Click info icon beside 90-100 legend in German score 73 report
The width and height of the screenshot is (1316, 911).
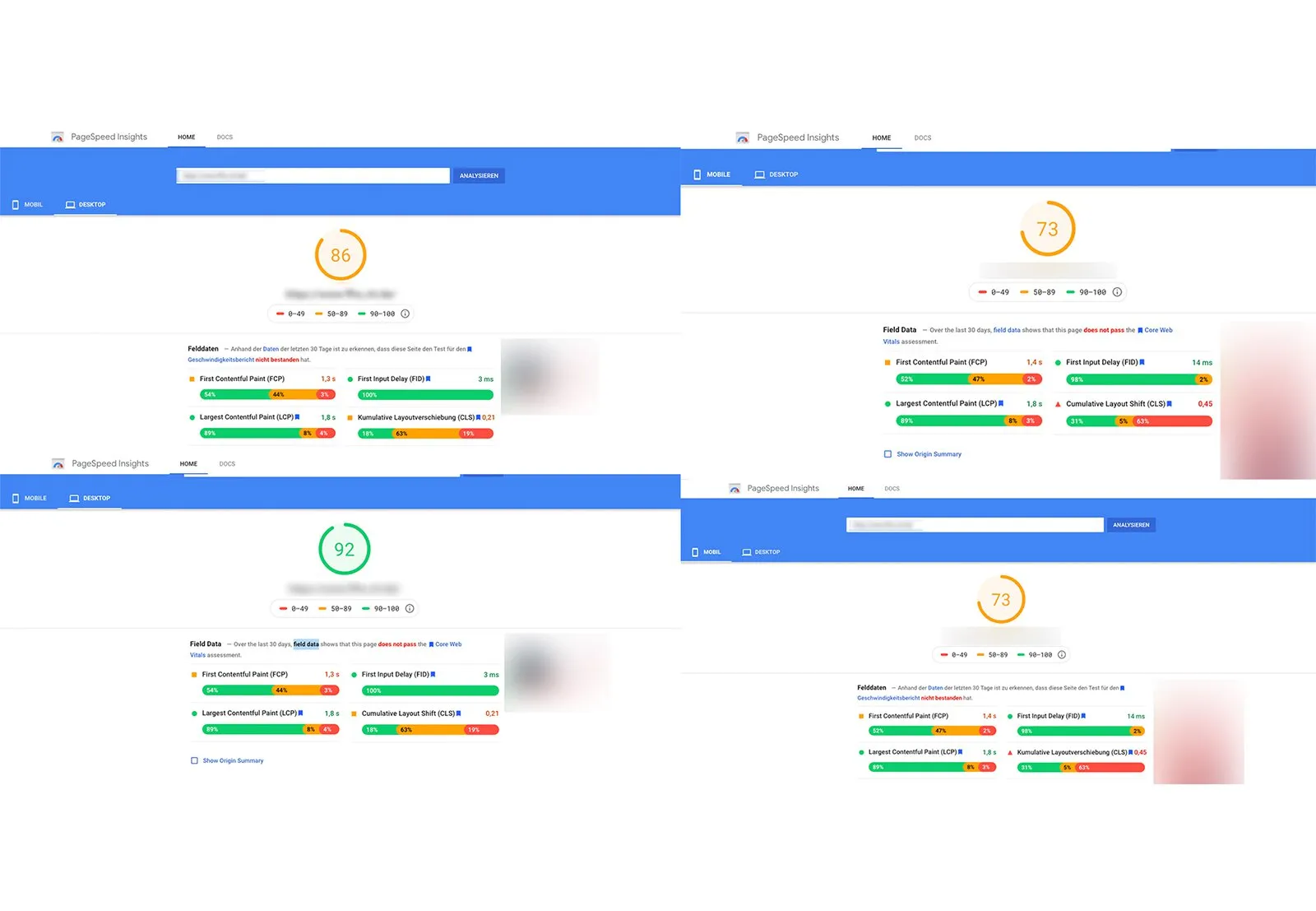pos(1062,655)
